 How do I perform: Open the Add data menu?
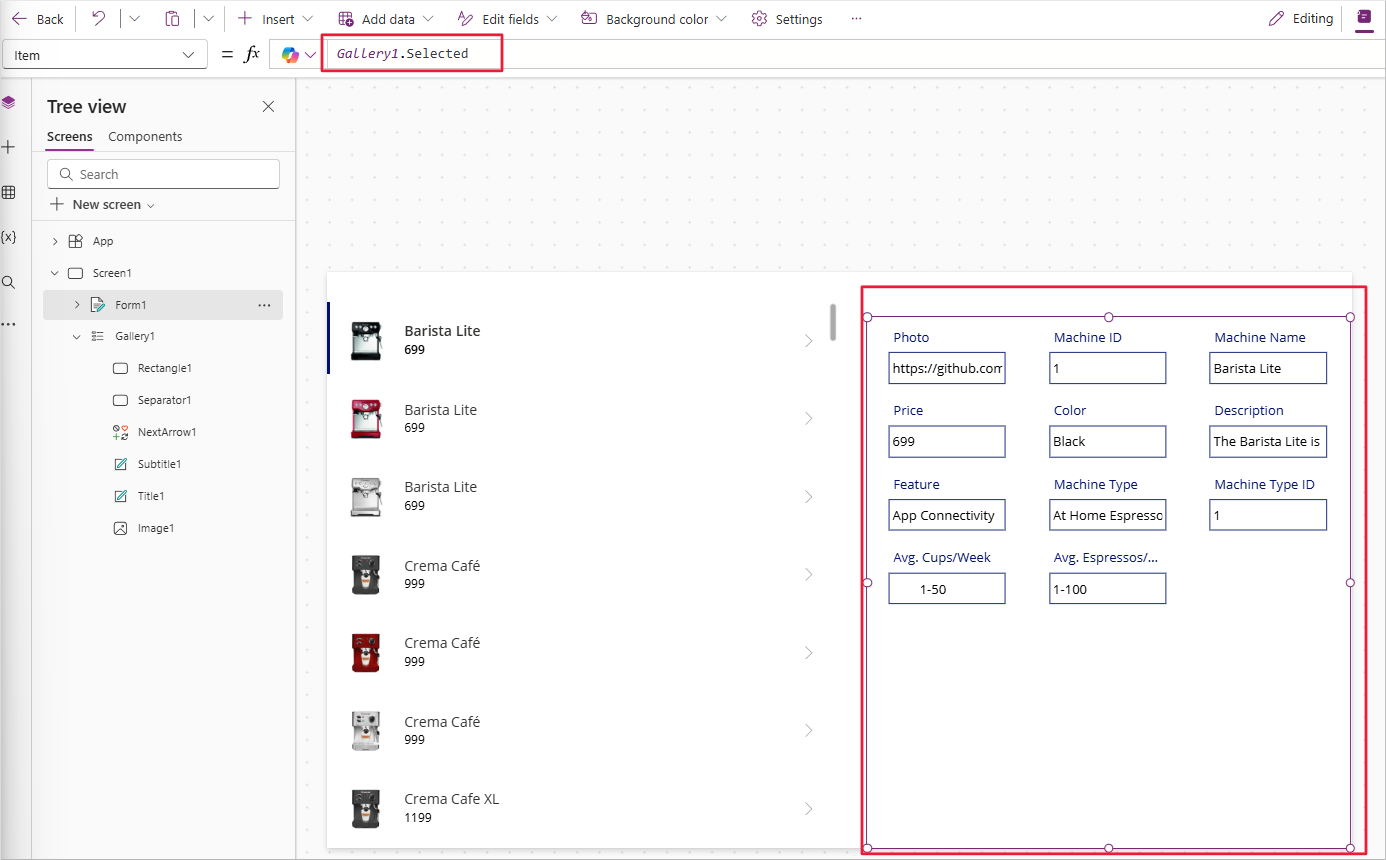point(385,19)
